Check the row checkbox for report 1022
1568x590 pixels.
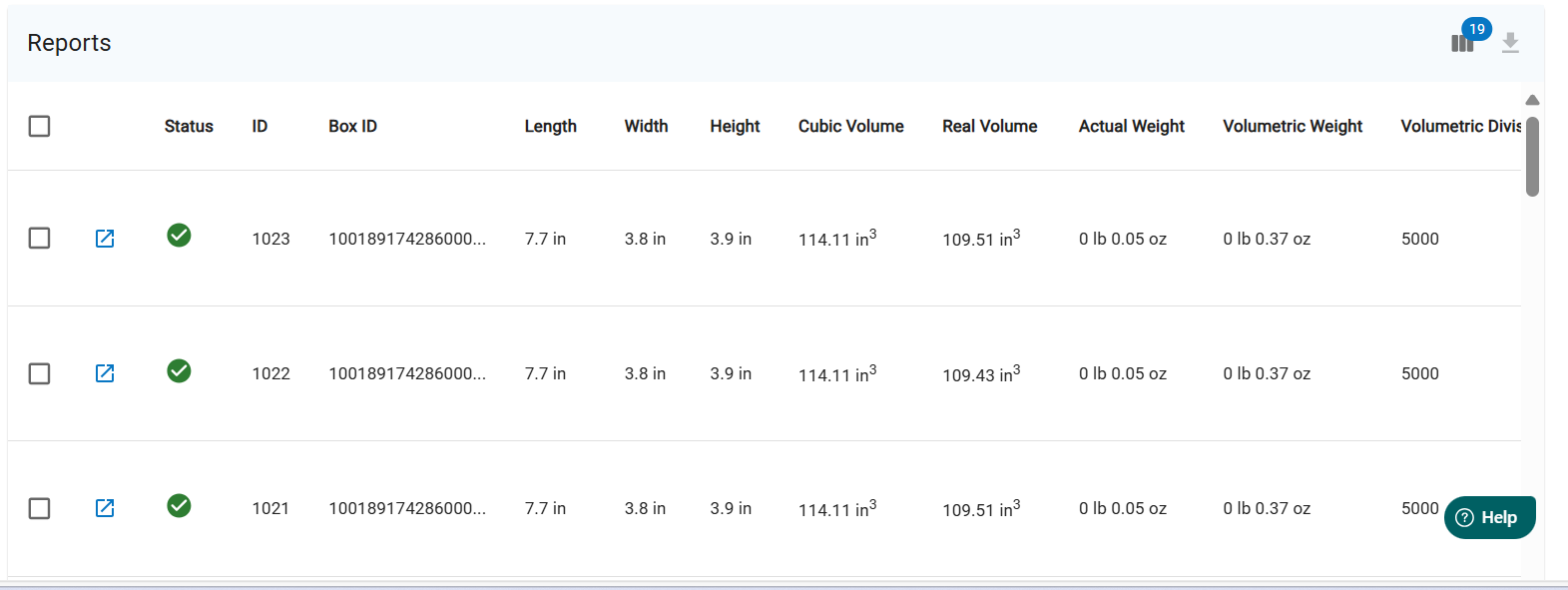[x=40, y=373]
